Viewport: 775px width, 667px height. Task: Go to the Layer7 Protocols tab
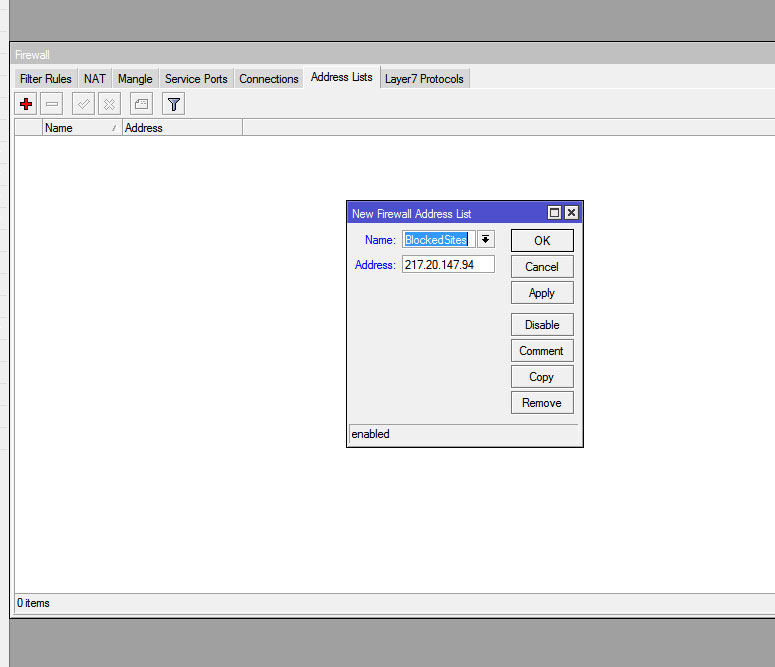(424, 79)
